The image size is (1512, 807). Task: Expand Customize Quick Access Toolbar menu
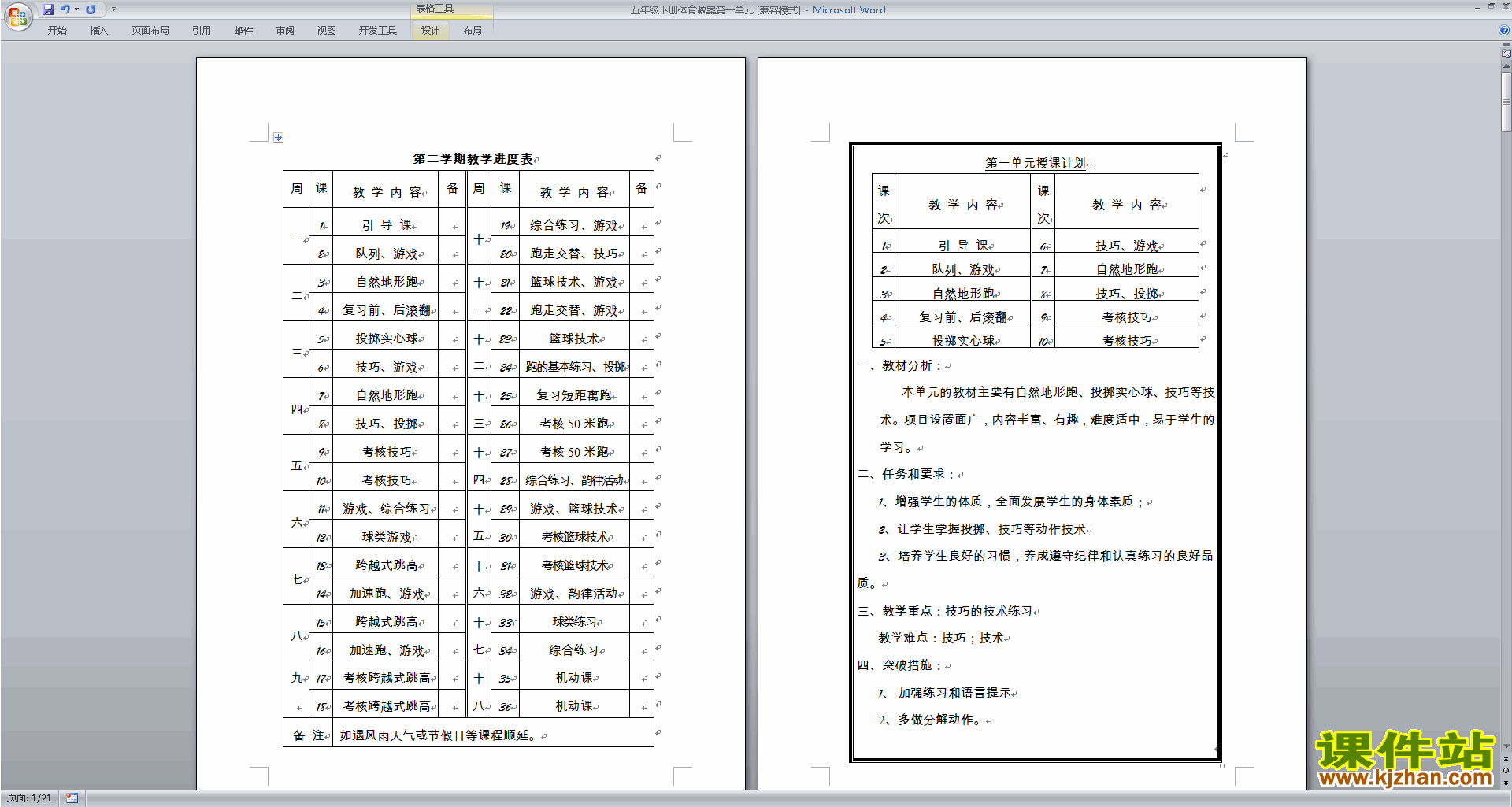point(113,9)
